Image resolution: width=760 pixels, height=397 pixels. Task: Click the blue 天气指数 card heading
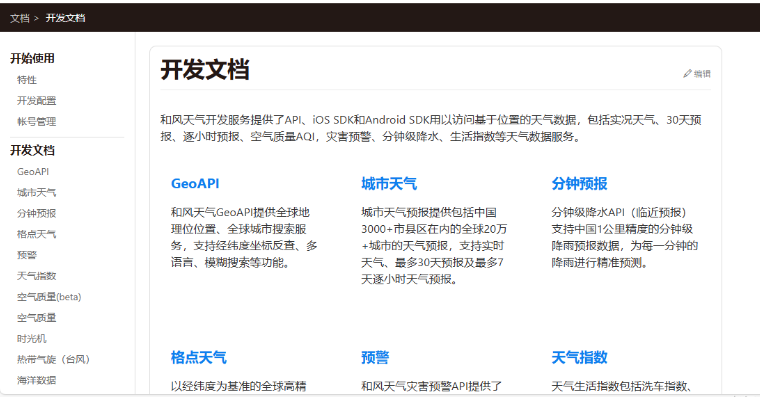pos(579,358)
